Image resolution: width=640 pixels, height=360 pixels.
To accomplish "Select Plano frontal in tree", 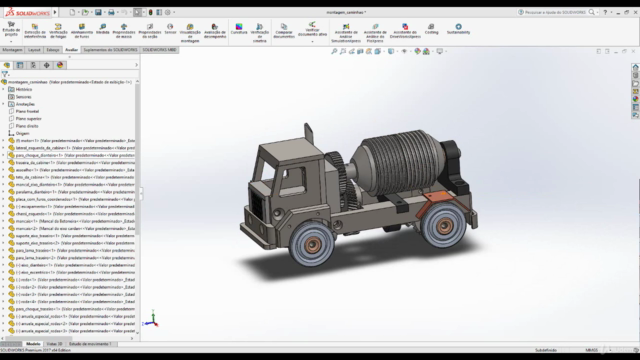I will coord(27,111).
